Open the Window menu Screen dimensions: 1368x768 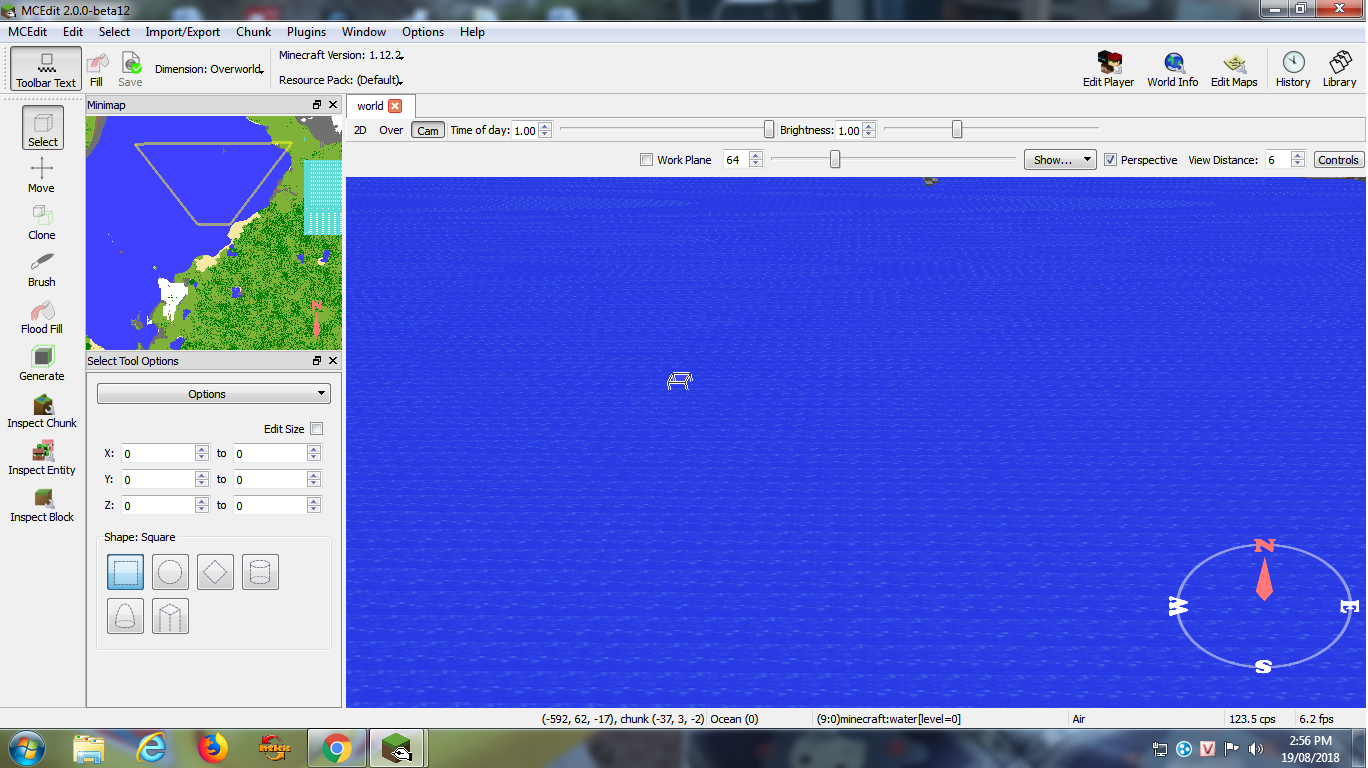click(364, 32)
